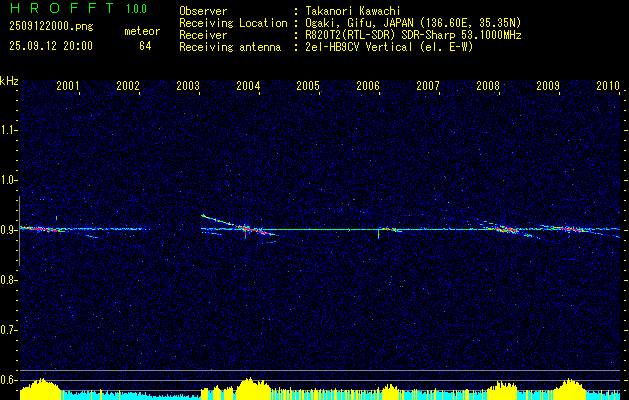
Task: Click the 2001 time axis label
Action: tap(68, 85)
